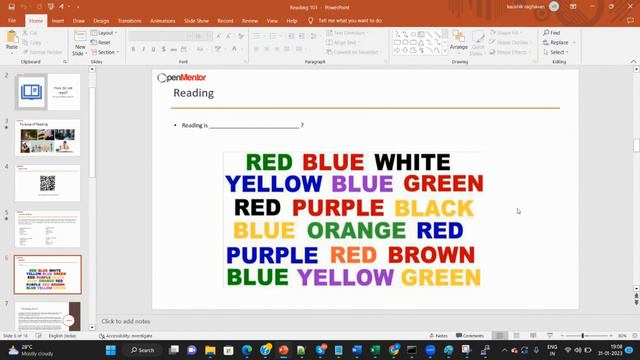Viewport: 640px width, 360px height.
Task: Open the Font Color dropdown arrow
Action: point(241,49)
